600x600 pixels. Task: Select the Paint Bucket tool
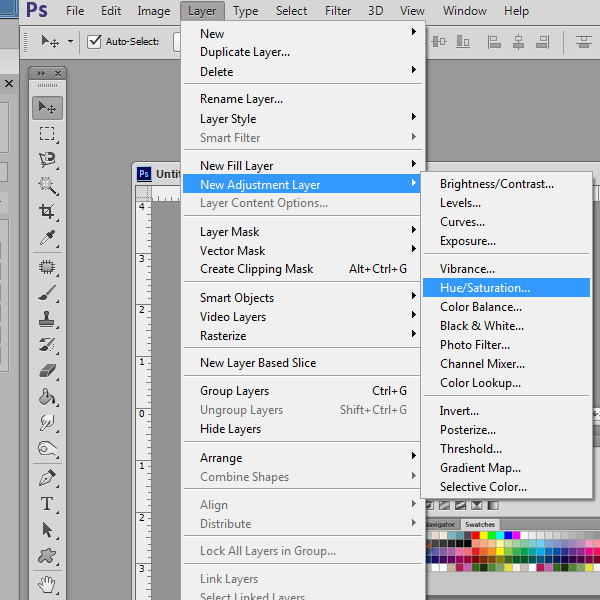click(47, 396)
